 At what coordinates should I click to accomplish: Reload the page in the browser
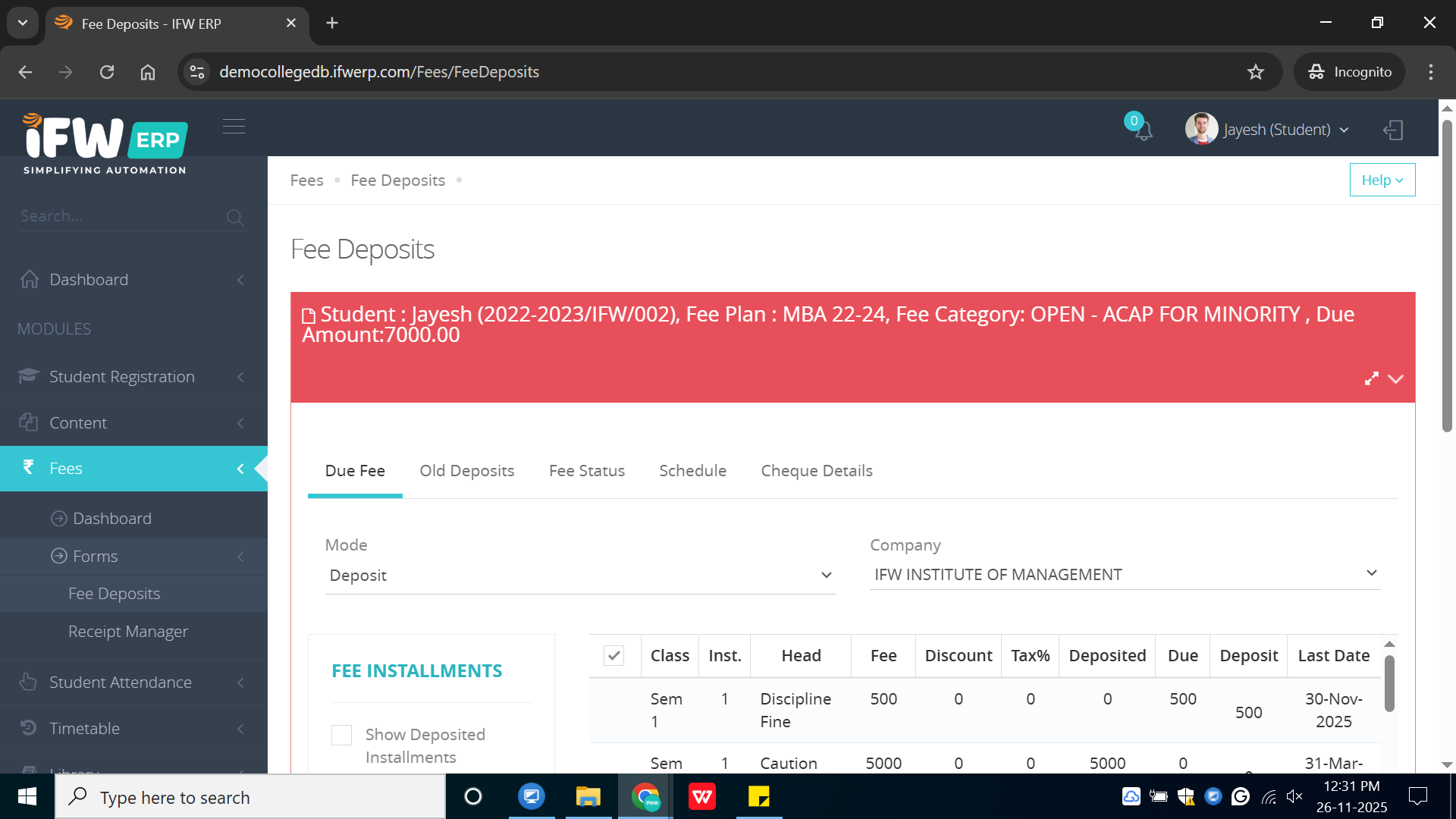point(107,72)
